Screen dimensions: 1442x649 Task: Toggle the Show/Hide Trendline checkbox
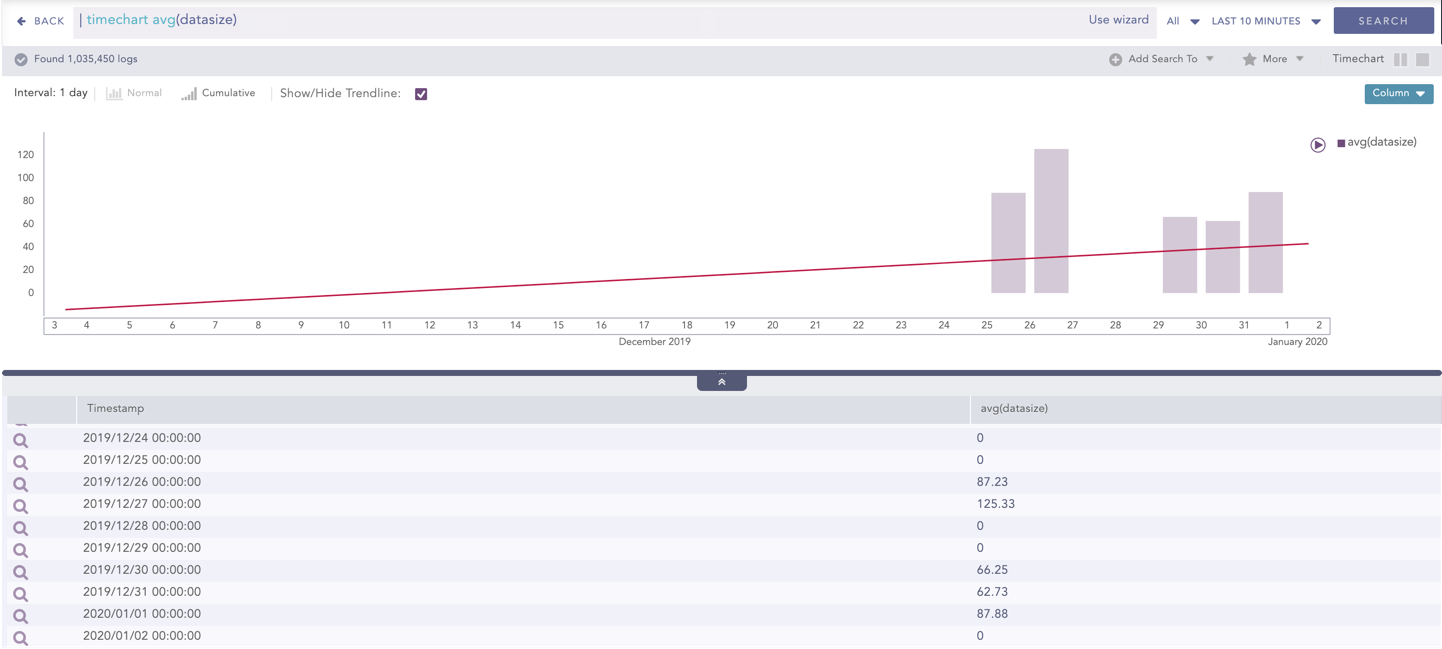click(420, 93)
